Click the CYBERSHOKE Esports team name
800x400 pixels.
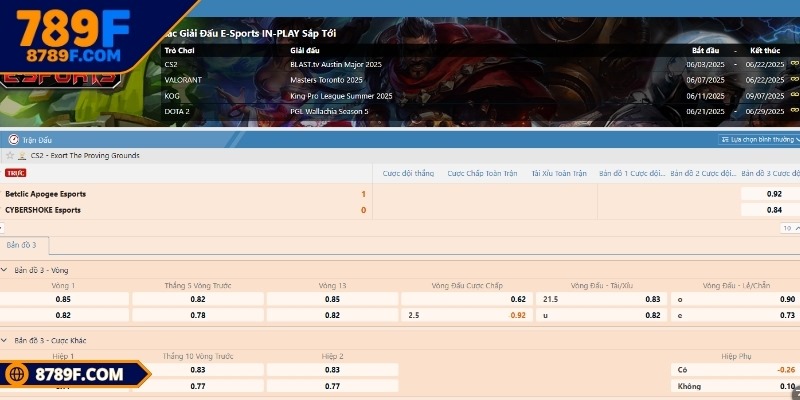pos(43,210)
